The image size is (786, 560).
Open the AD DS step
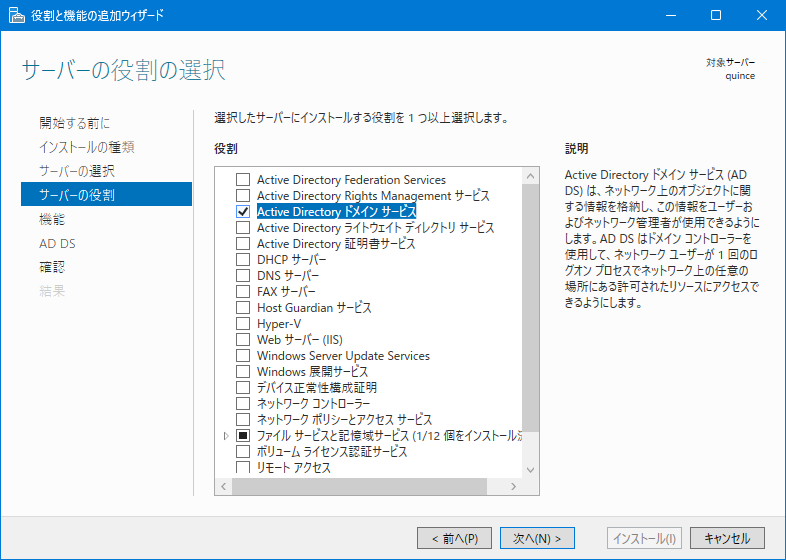click(57, 243)
